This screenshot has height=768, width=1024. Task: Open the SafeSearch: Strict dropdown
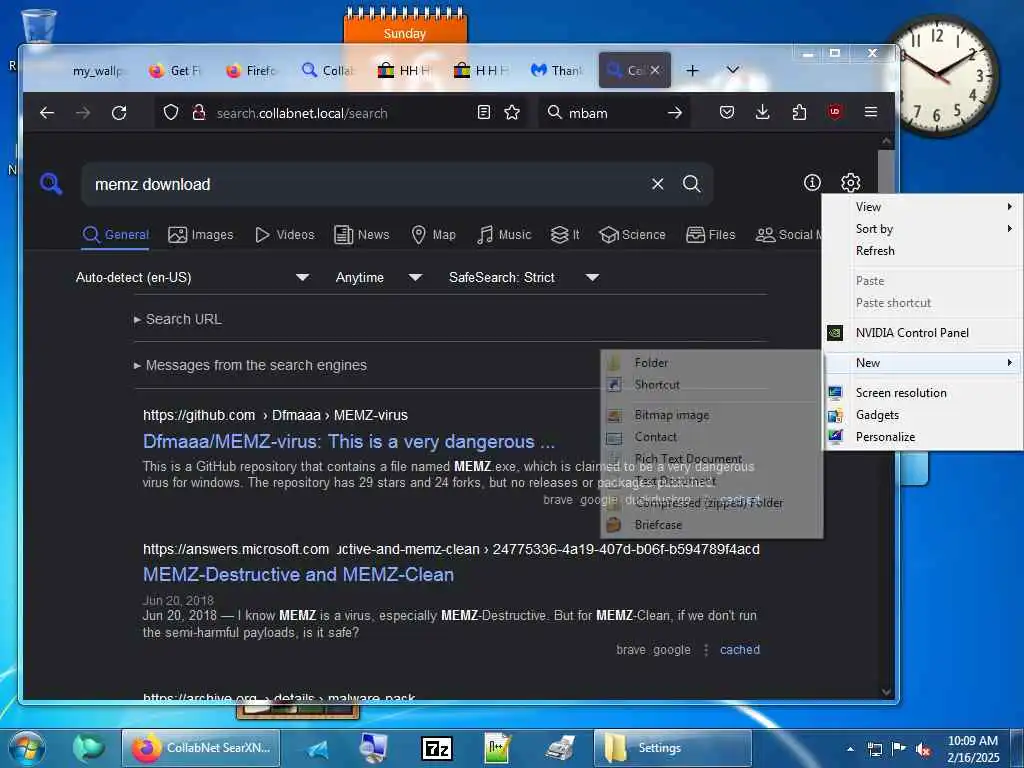click(523, 278)
